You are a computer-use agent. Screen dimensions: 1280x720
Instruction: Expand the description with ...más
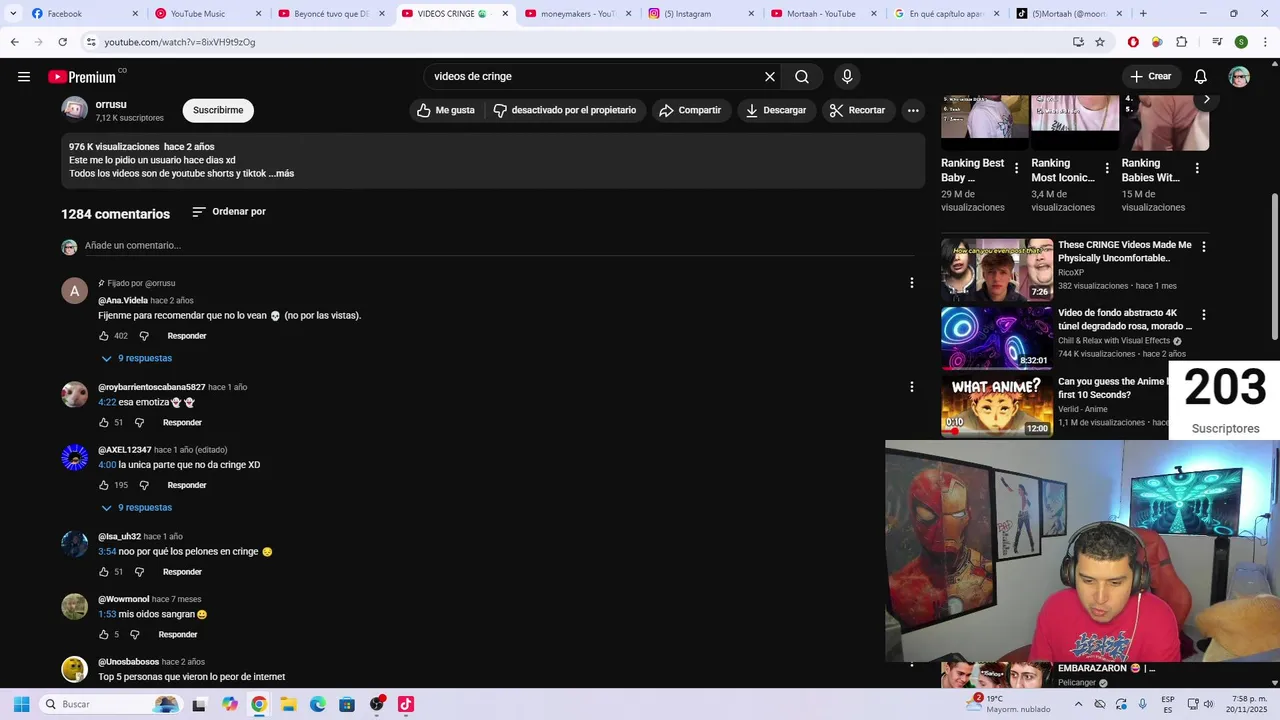click(281, 174)
